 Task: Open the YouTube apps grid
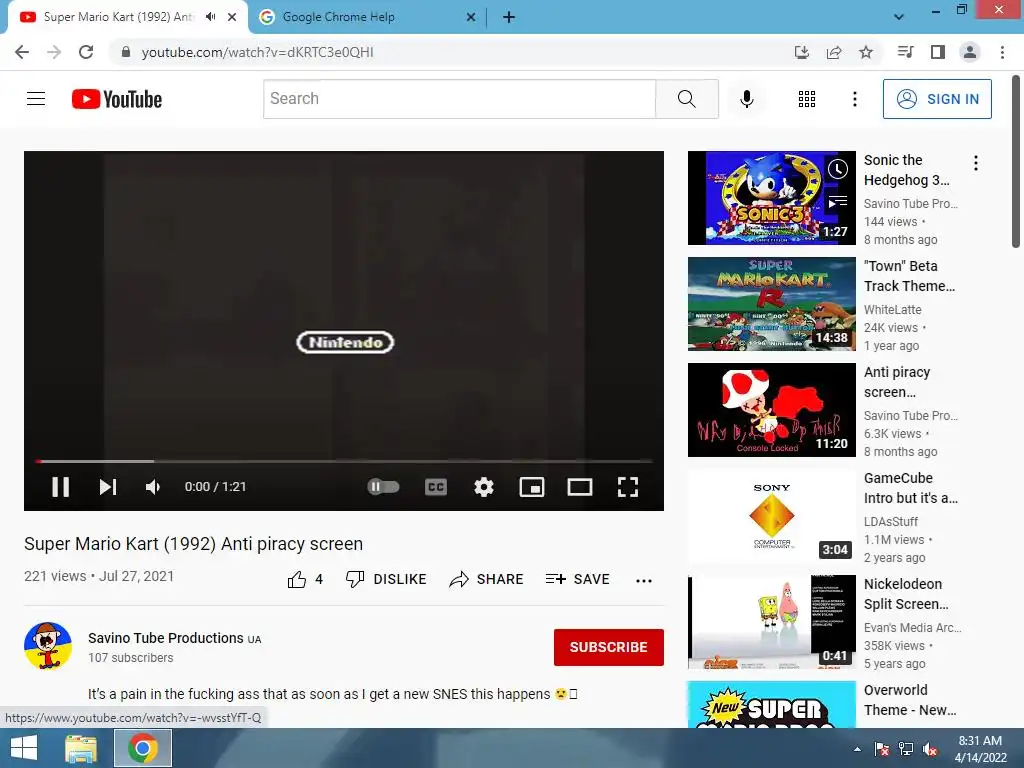[807, 99]
